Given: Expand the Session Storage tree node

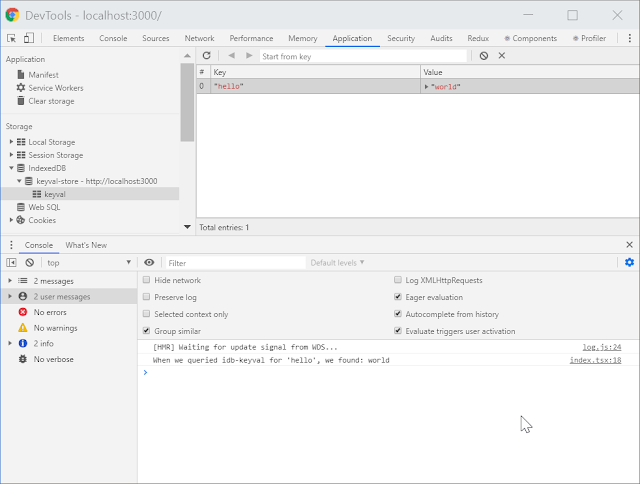Looking at the screenshot, I should point(11,155).
